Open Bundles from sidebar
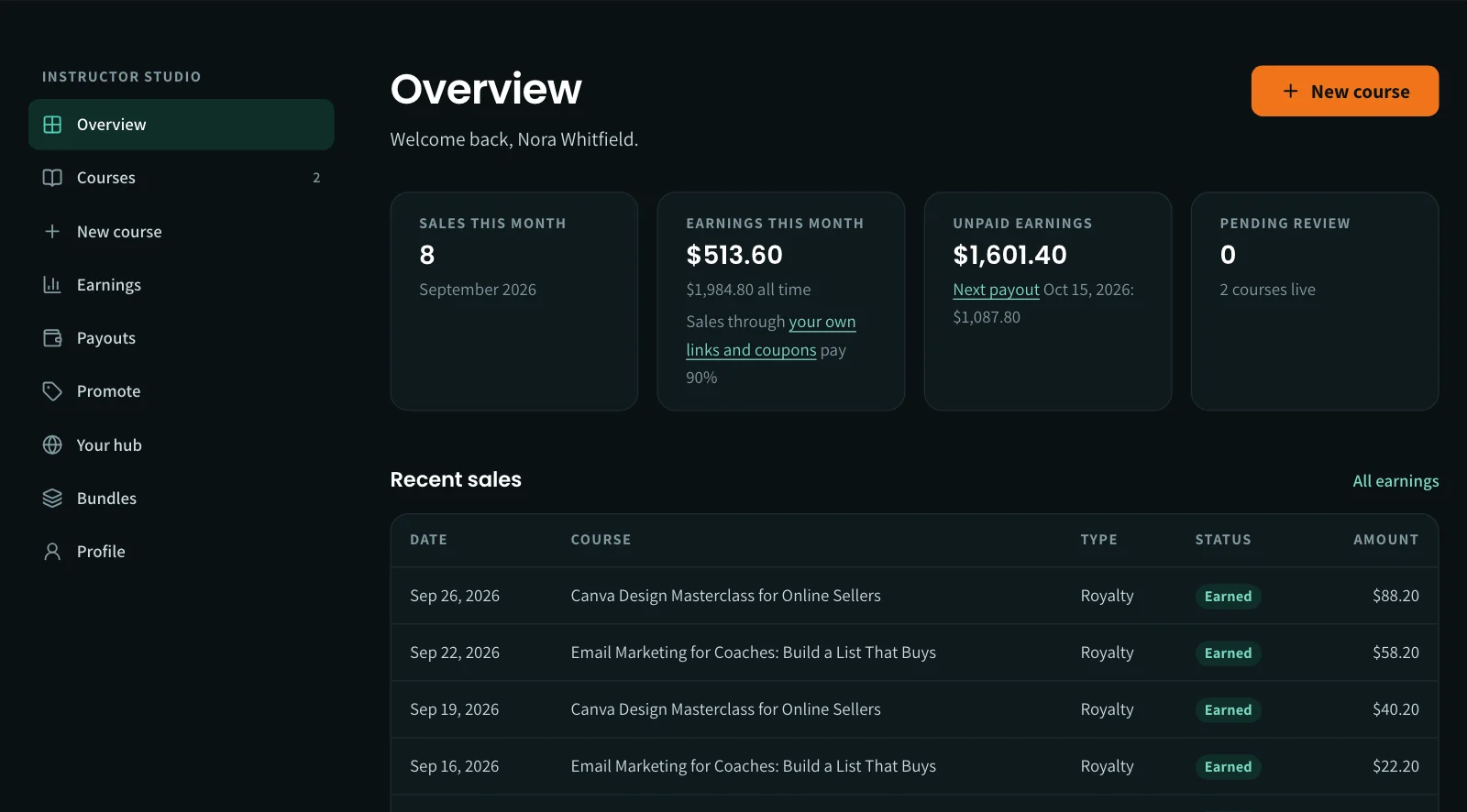 pos(182,499)
